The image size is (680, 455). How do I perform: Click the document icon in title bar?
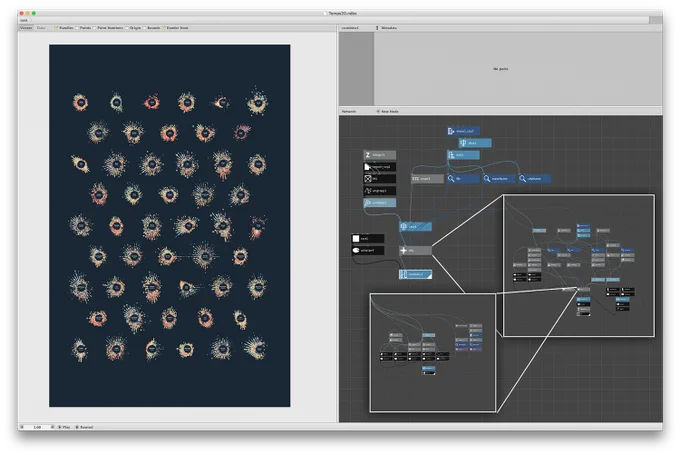point(325,13)
